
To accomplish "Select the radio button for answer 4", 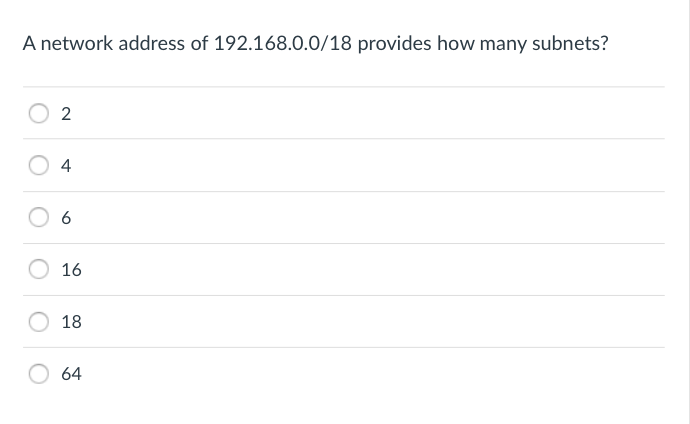I will [39, 165].
